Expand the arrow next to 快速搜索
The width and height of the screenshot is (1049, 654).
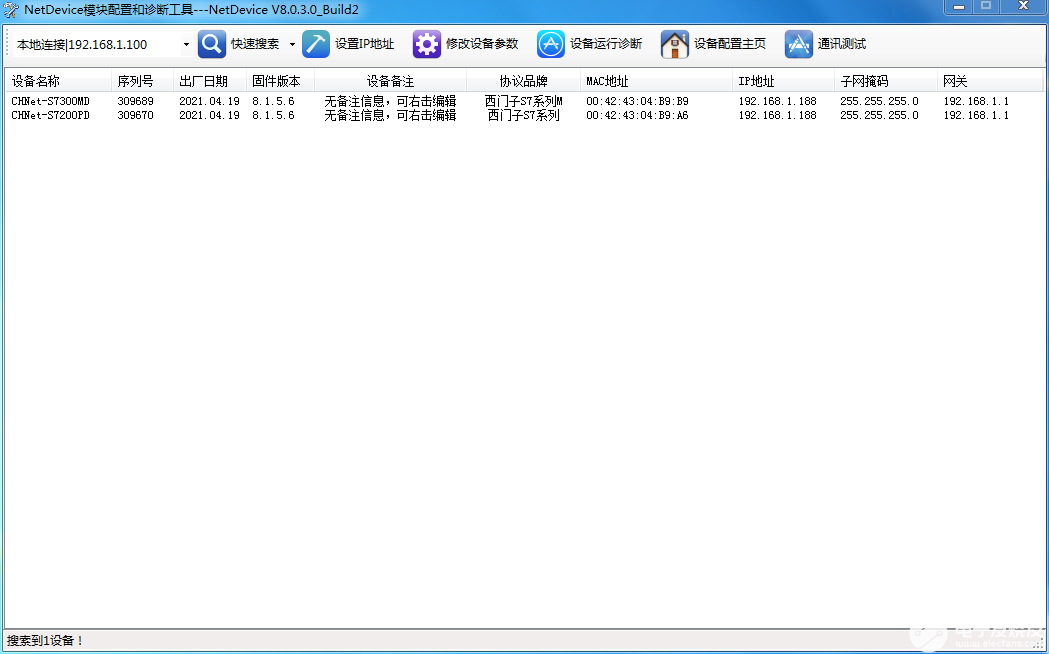[x=293, y=44]
